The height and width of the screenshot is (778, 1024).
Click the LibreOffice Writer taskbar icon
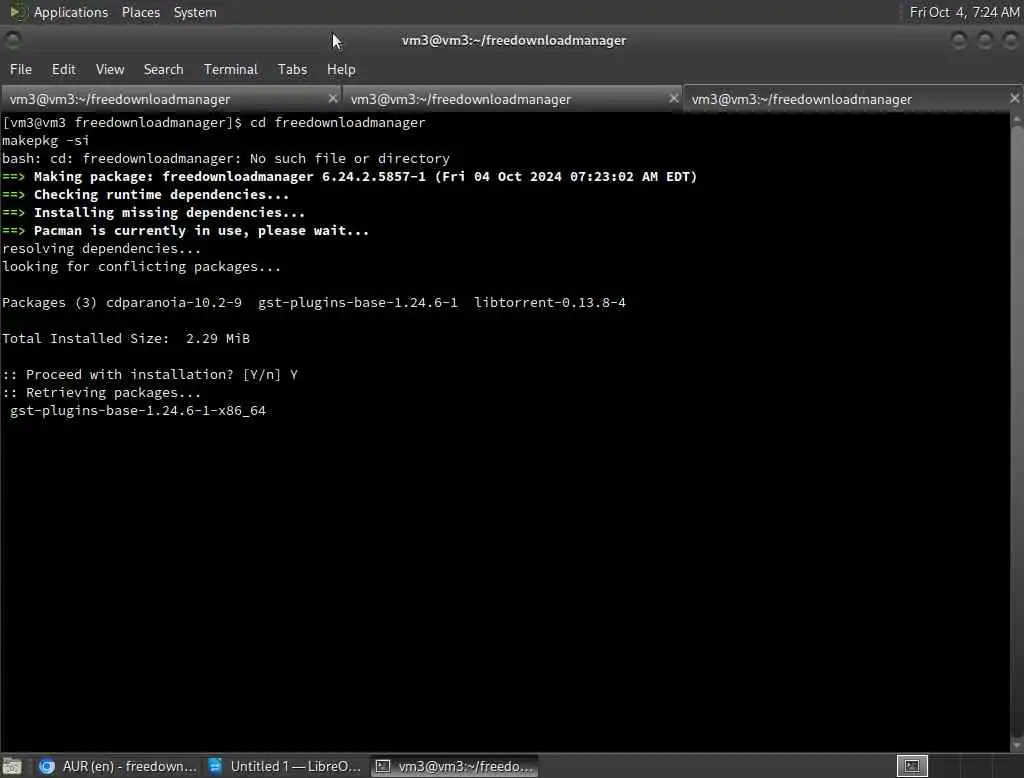tap(215, 766)
